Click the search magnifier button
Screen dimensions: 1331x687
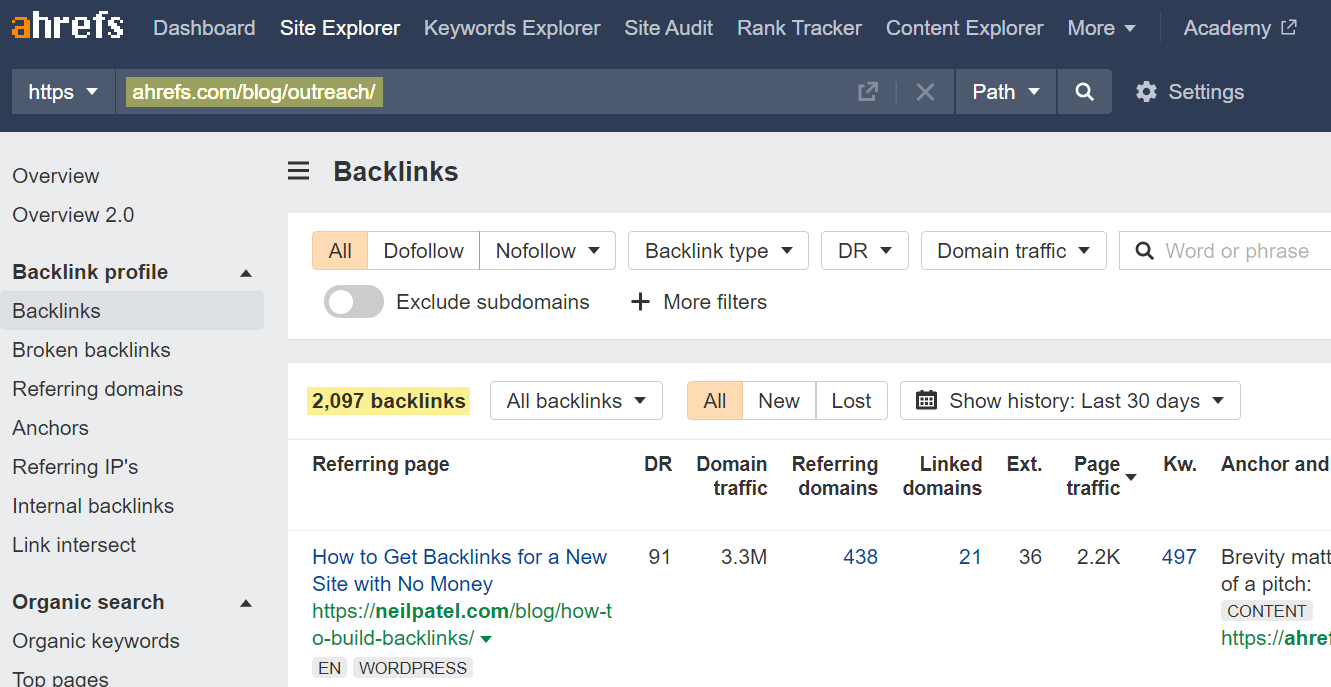click(1084, 92)
